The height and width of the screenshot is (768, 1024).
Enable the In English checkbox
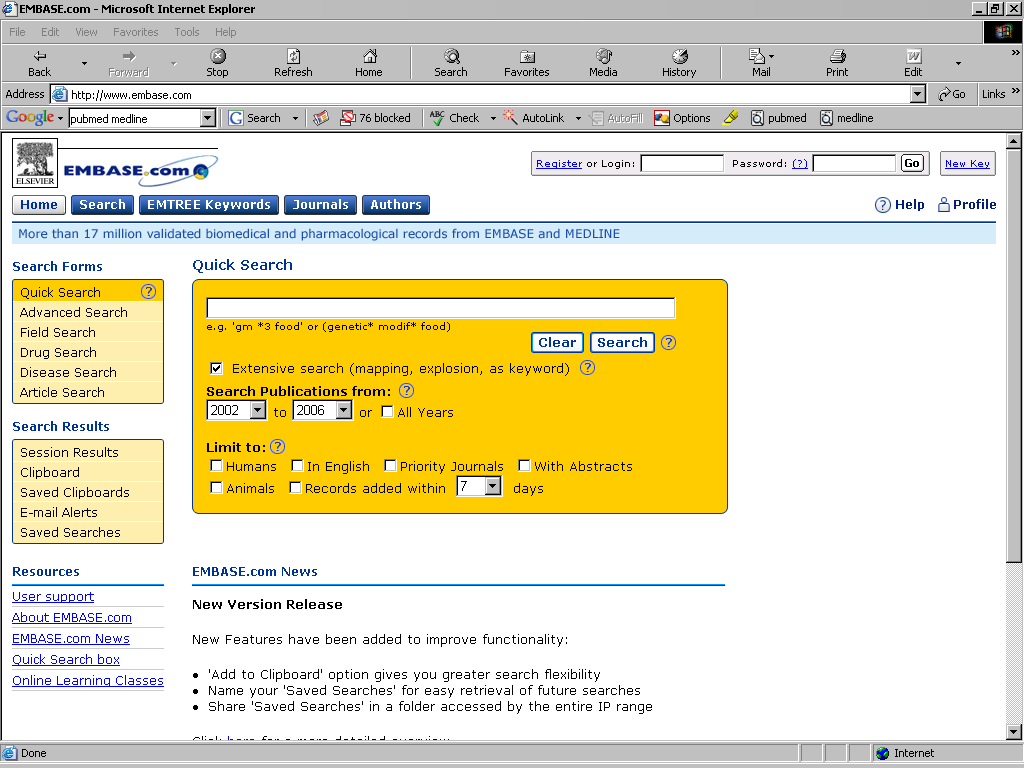click(297, 466)
